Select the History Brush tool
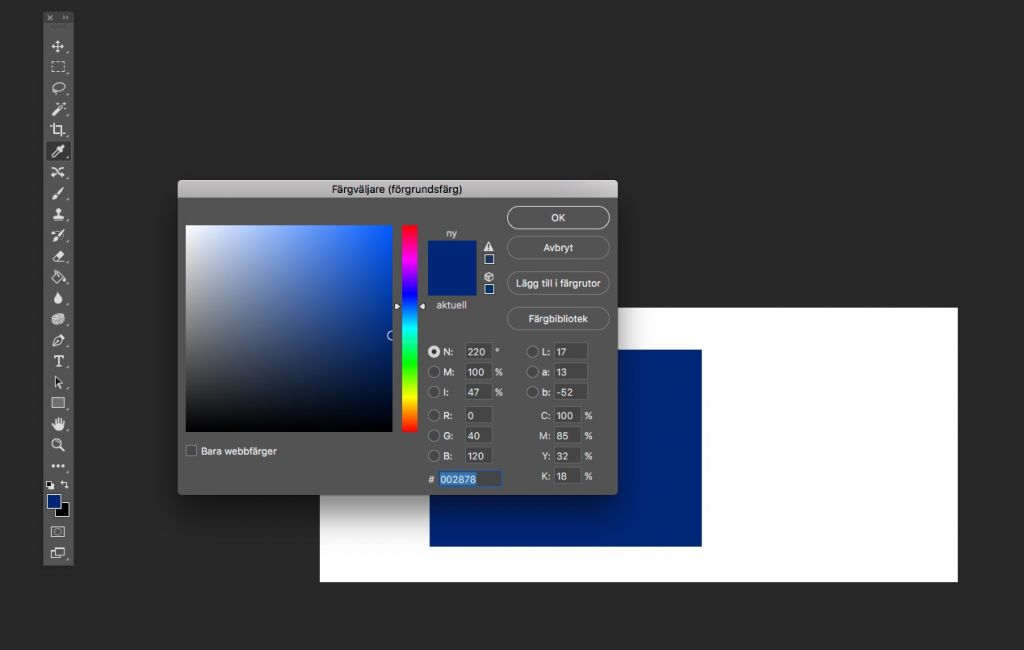This screenshot has width=1024, height=650. [x=58, y=235]
